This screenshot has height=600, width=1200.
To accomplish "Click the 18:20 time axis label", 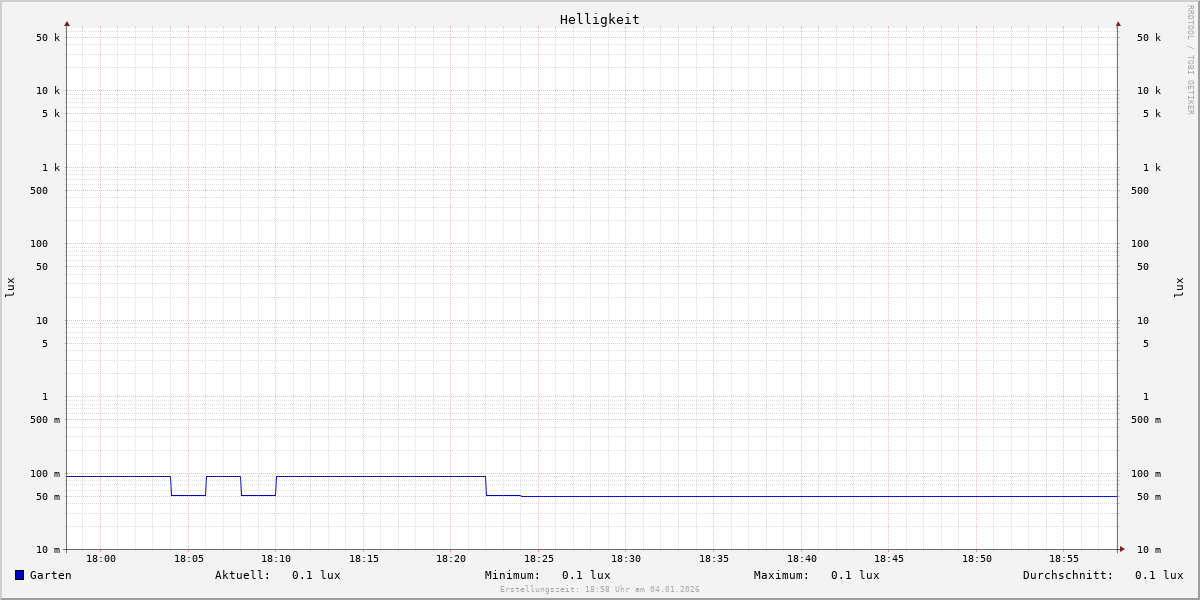I will [x=451, y=559].
